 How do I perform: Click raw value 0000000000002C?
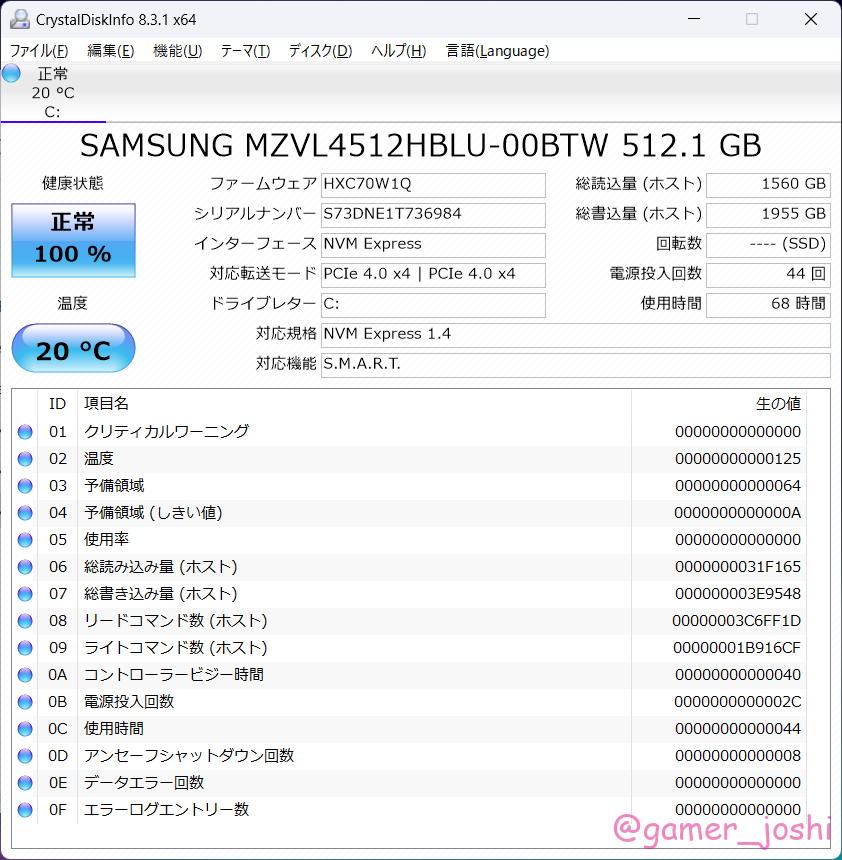click(738, 701)
